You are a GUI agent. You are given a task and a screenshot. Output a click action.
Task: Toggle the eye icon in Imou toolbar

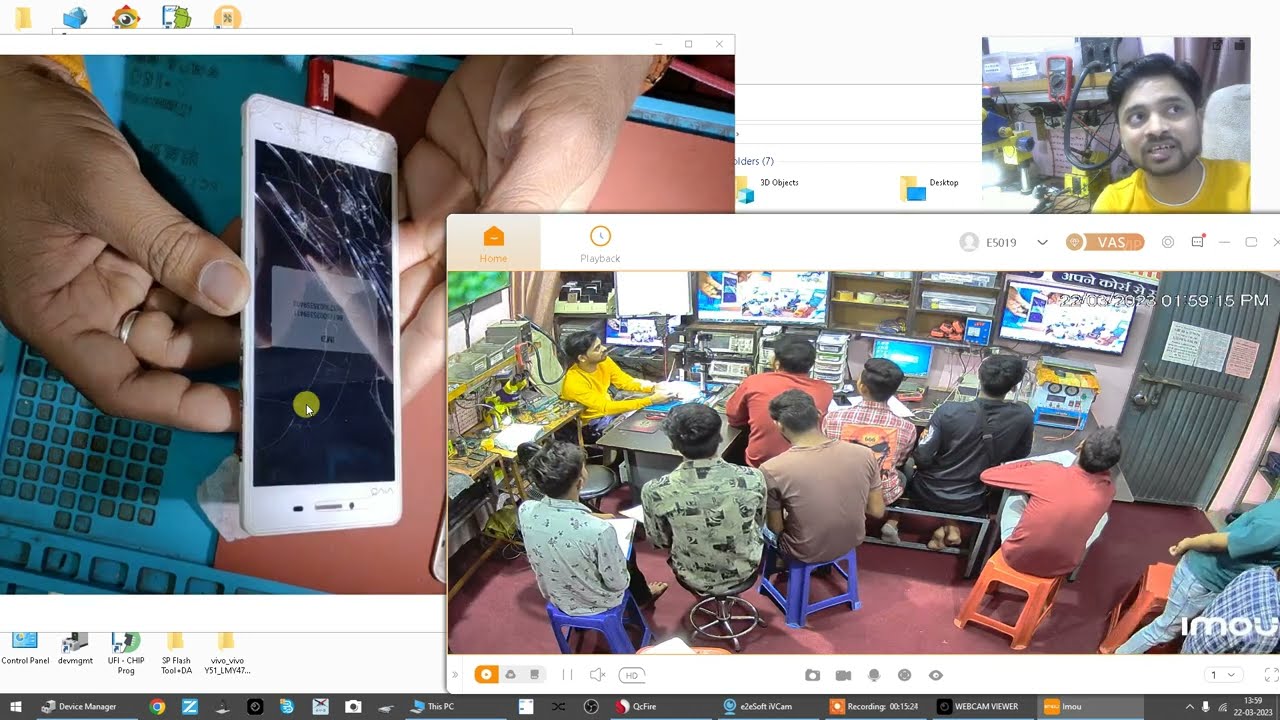tap(936, 675)
